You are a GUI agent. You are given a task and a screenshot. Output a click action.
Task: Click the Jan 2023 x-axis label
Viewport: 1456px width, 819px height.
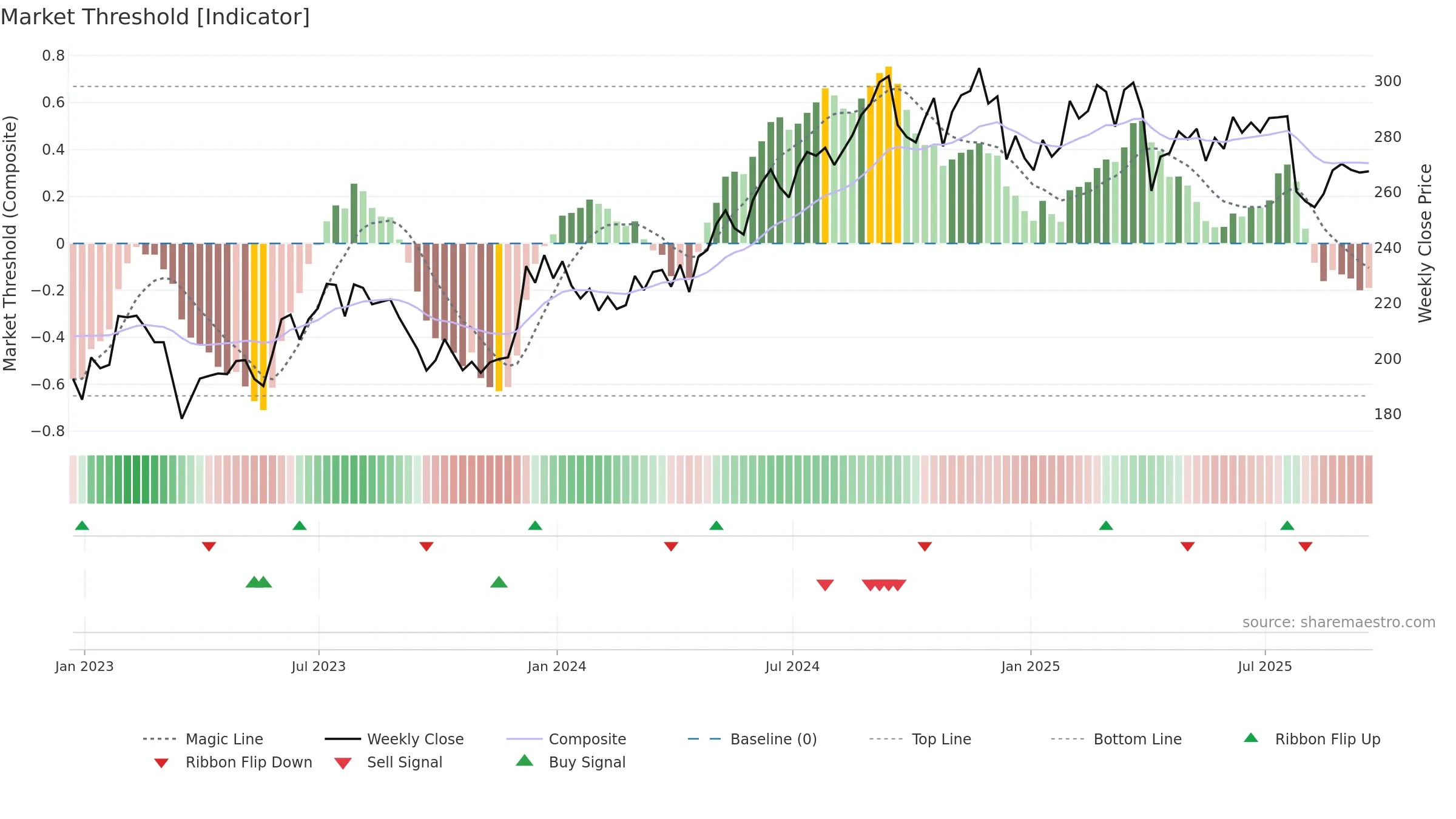click(x=84, y=666)
